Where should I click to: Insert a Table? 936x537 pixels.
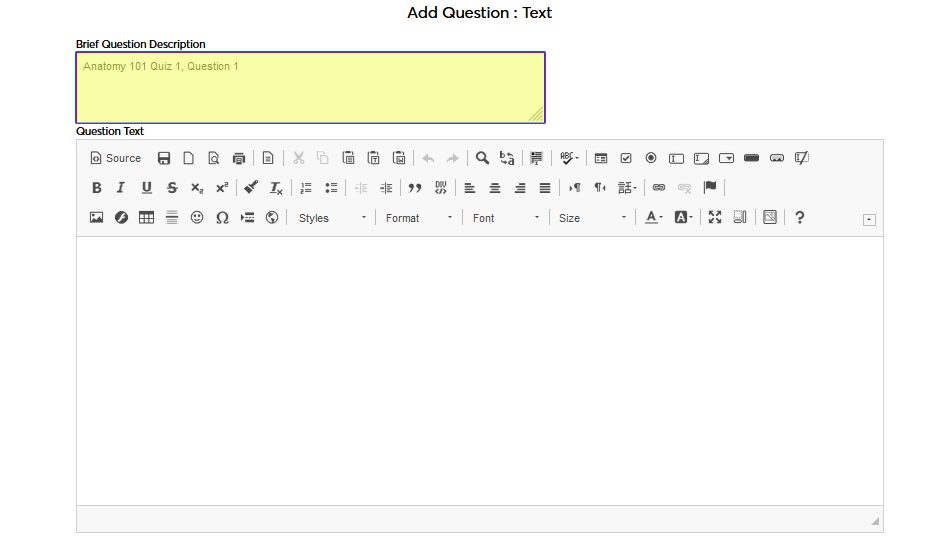(146, 218)
